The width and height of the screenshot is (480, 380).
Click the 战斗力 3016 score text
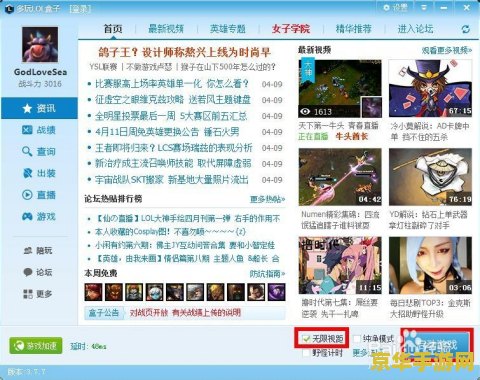pyautogui.click(x=40, y=84)
